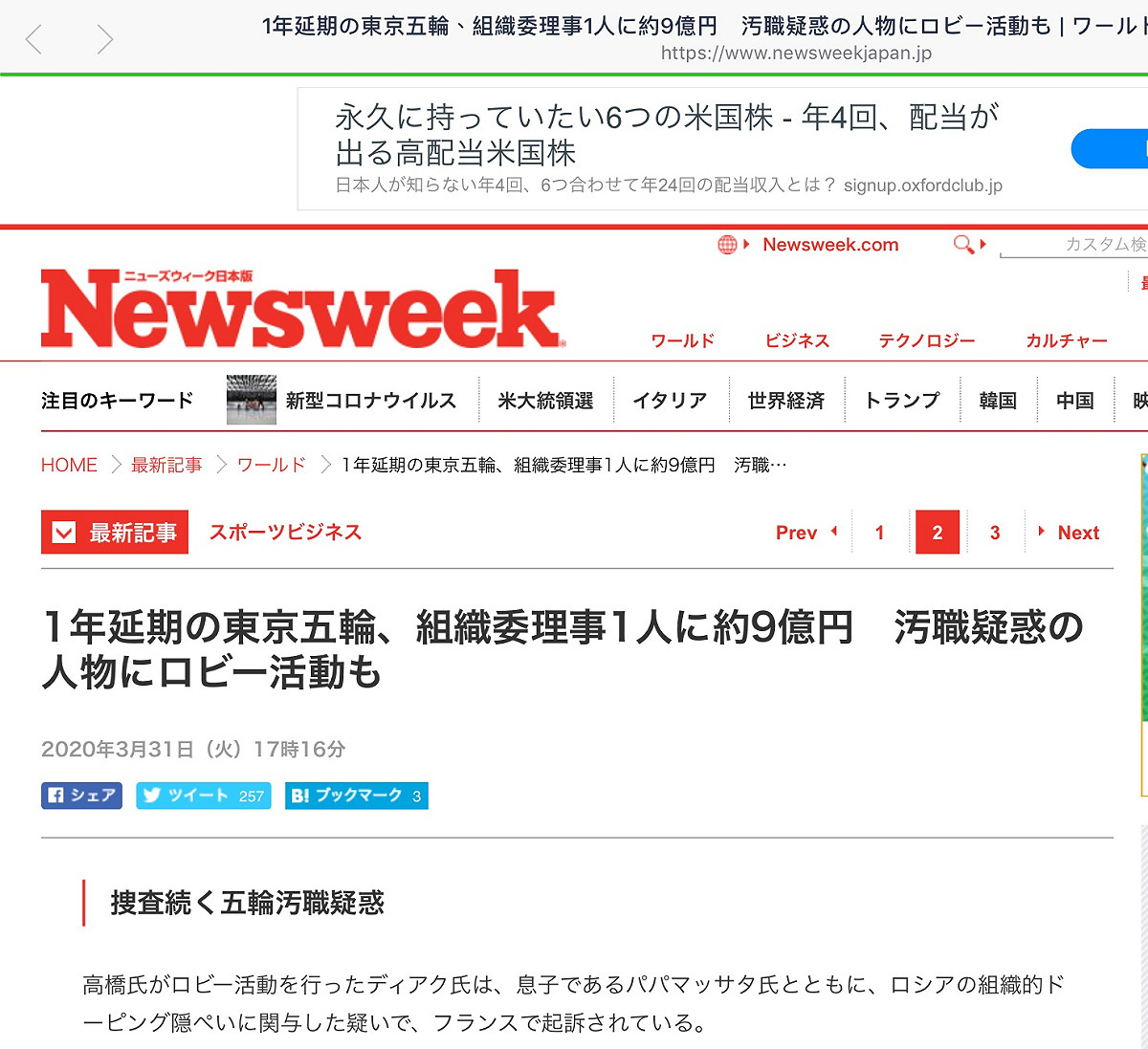Screen dimensions: 1148x1049
Task: Go to article page 1
Action: click(x=879, y=533)
